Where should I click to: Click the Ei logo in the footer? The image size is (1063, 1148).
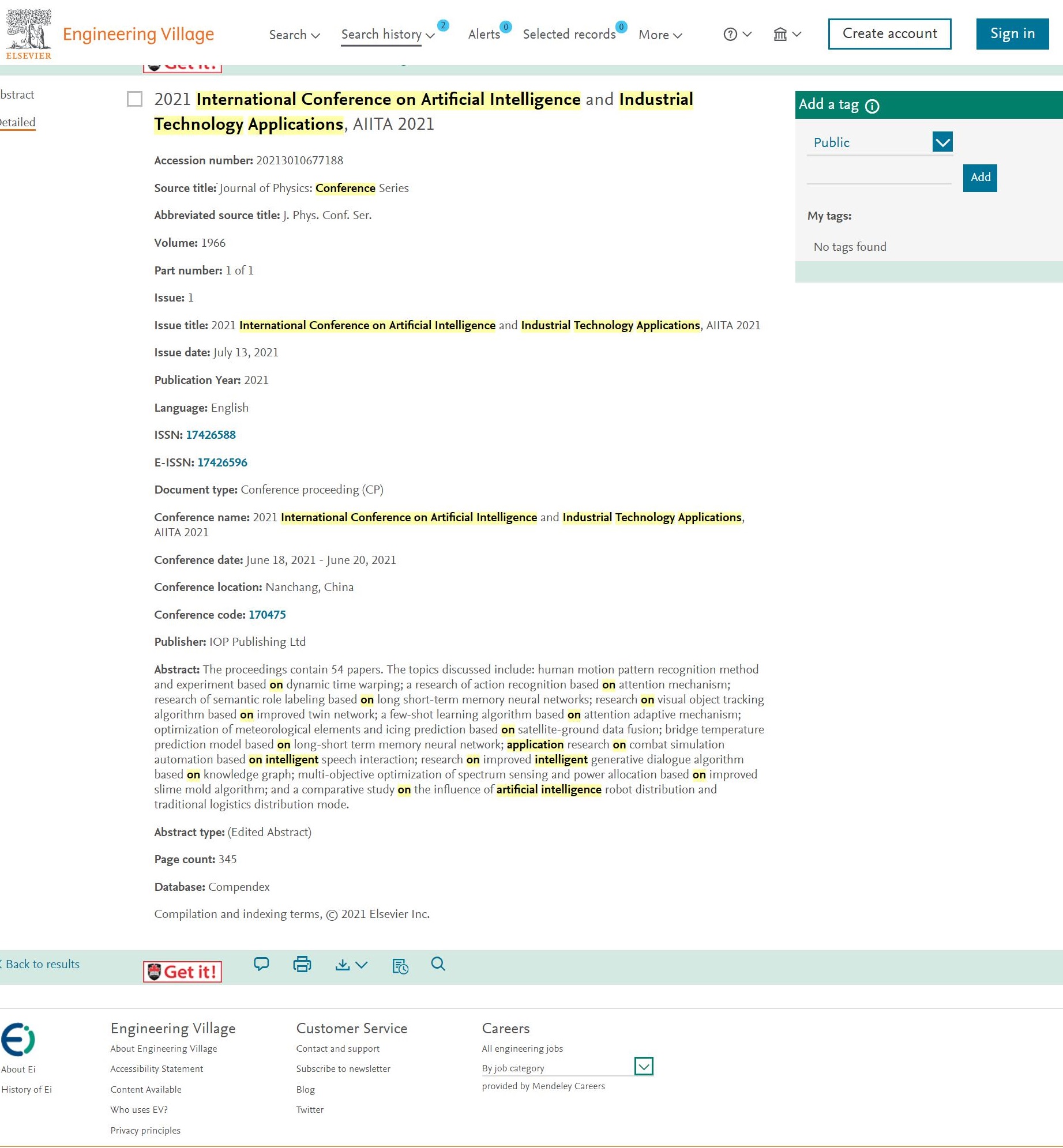[x=18, y=1040]
